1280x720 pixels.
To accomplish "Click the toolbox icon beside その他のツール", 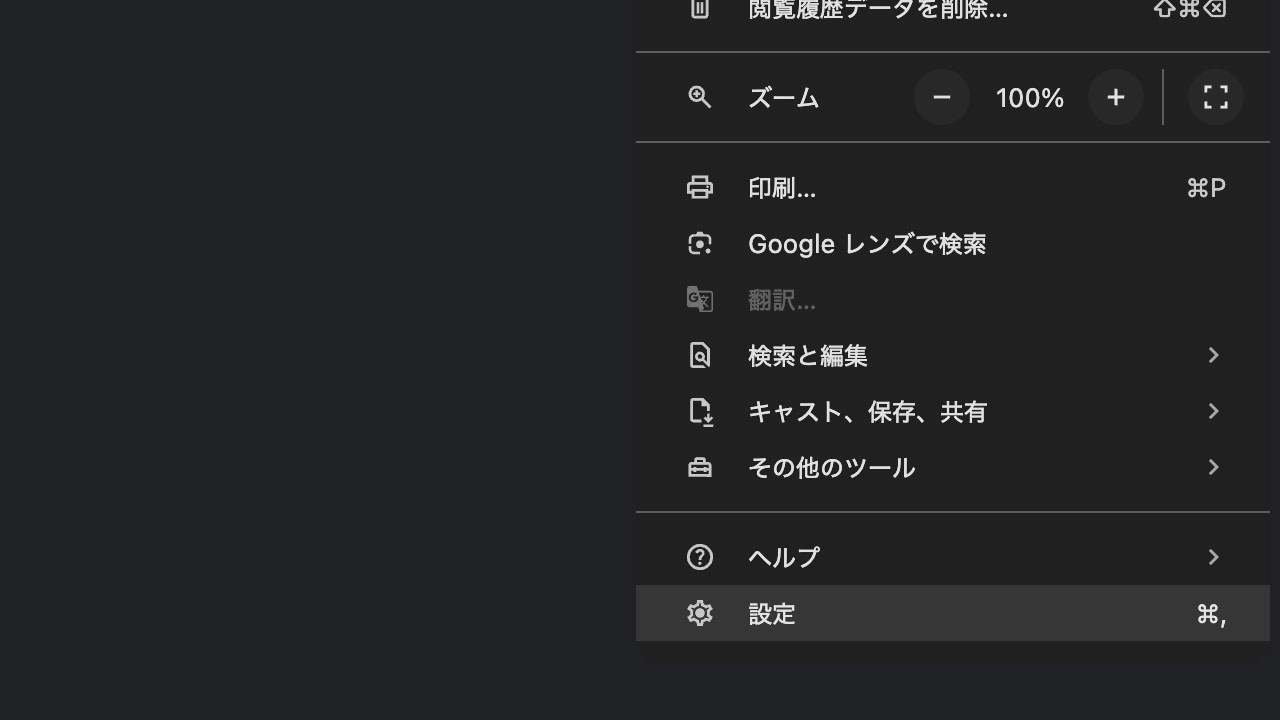I will [x=700, y=468].
